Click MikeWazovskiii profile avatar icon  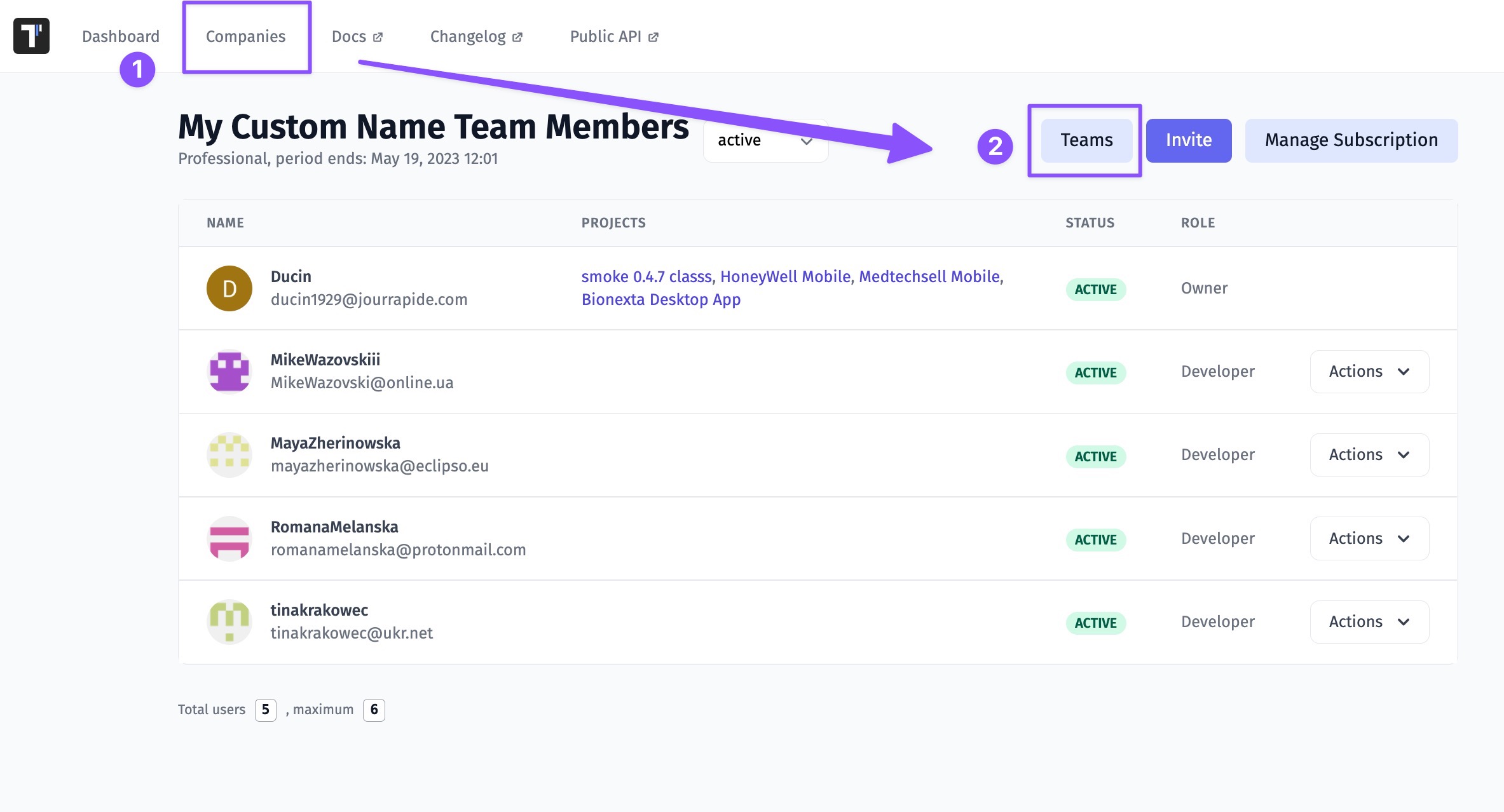229,371
